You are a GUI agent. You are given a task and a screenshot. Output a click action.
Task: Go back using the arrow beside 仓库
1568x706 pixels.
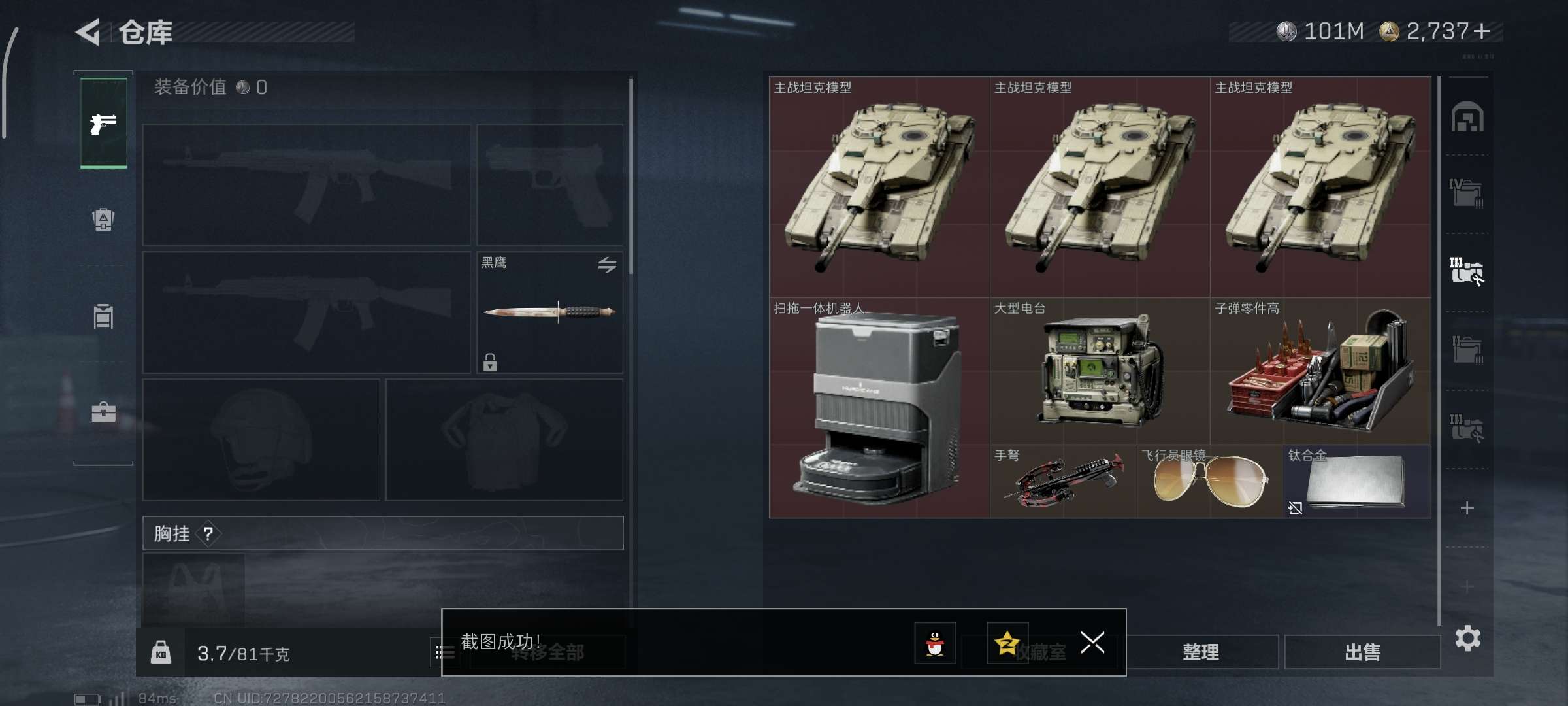88,32
